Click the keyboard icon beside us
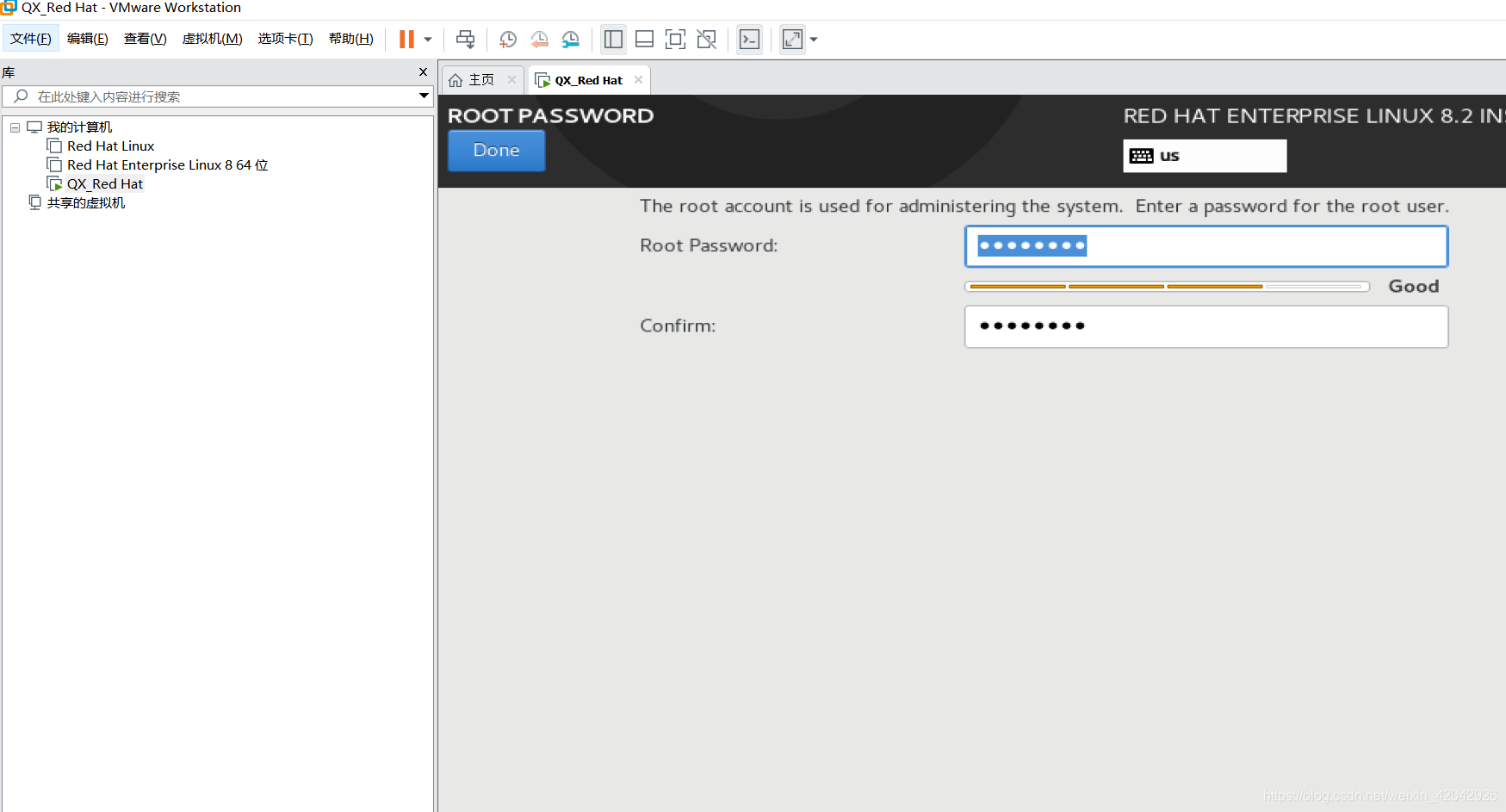1506x812 pixels. pos(1142,156)
